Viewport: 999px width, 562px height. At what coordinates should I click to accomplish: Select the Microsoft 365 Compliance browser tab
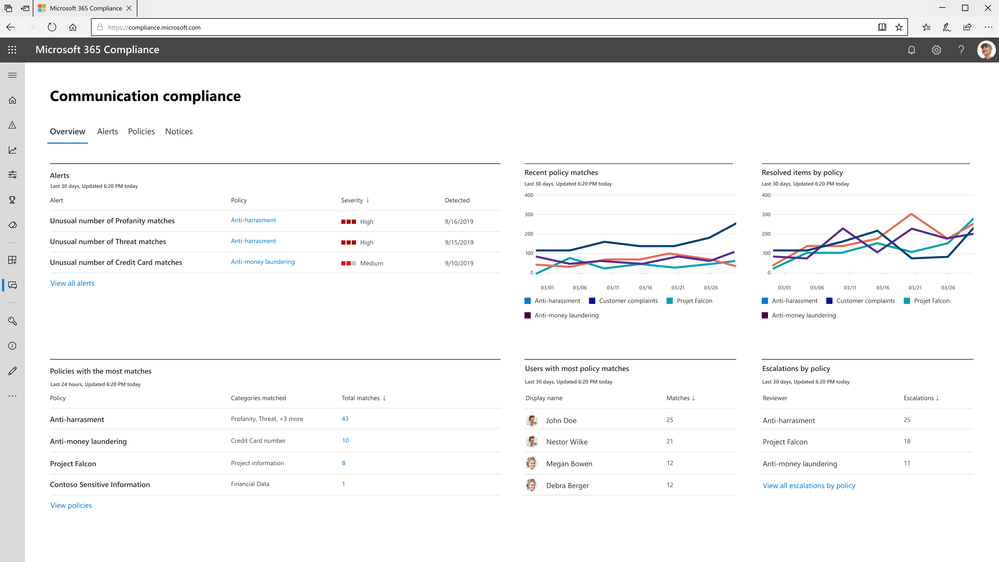85,8
